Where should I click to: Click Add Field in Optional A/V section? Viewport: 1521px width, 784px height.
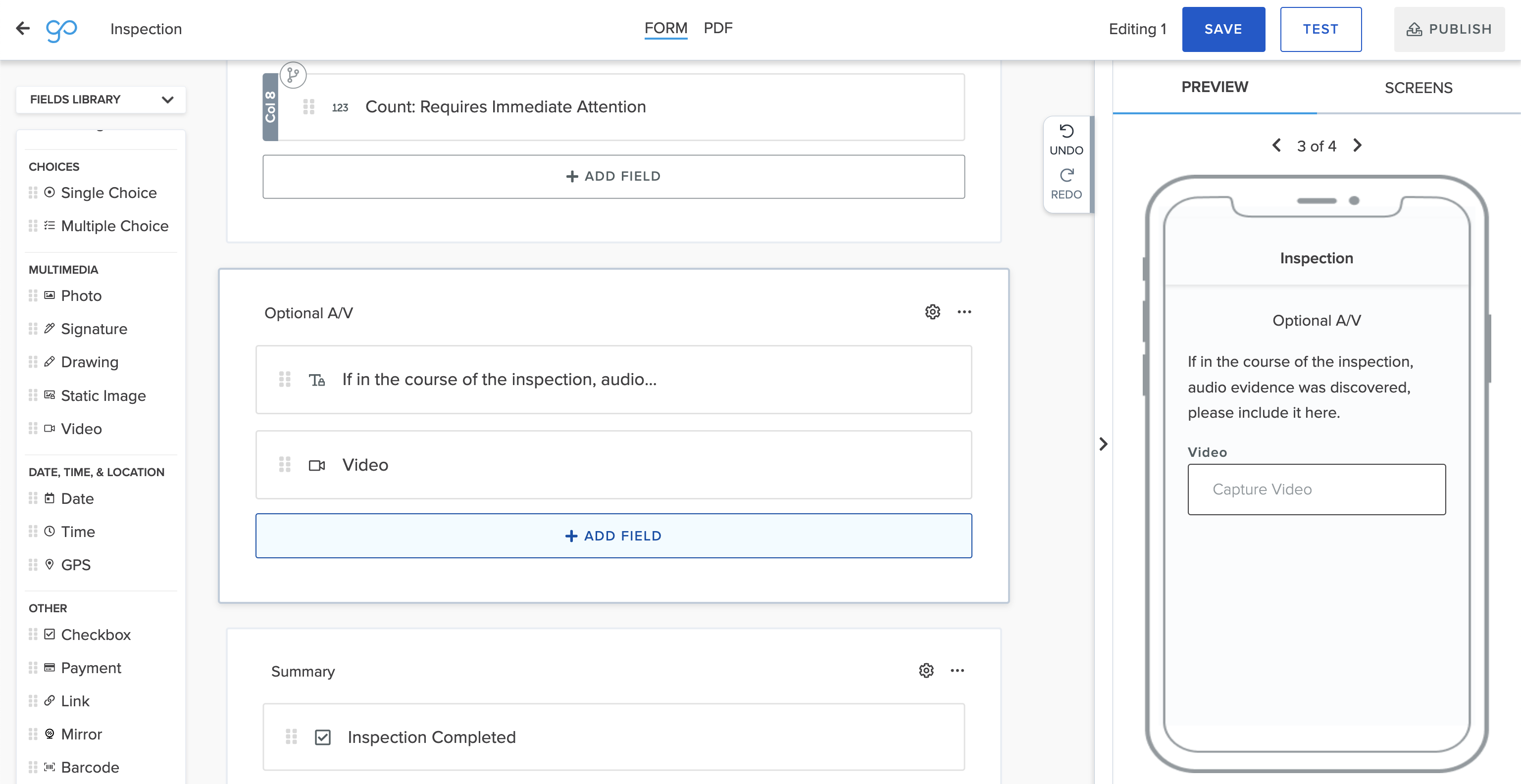coord(613,536)
